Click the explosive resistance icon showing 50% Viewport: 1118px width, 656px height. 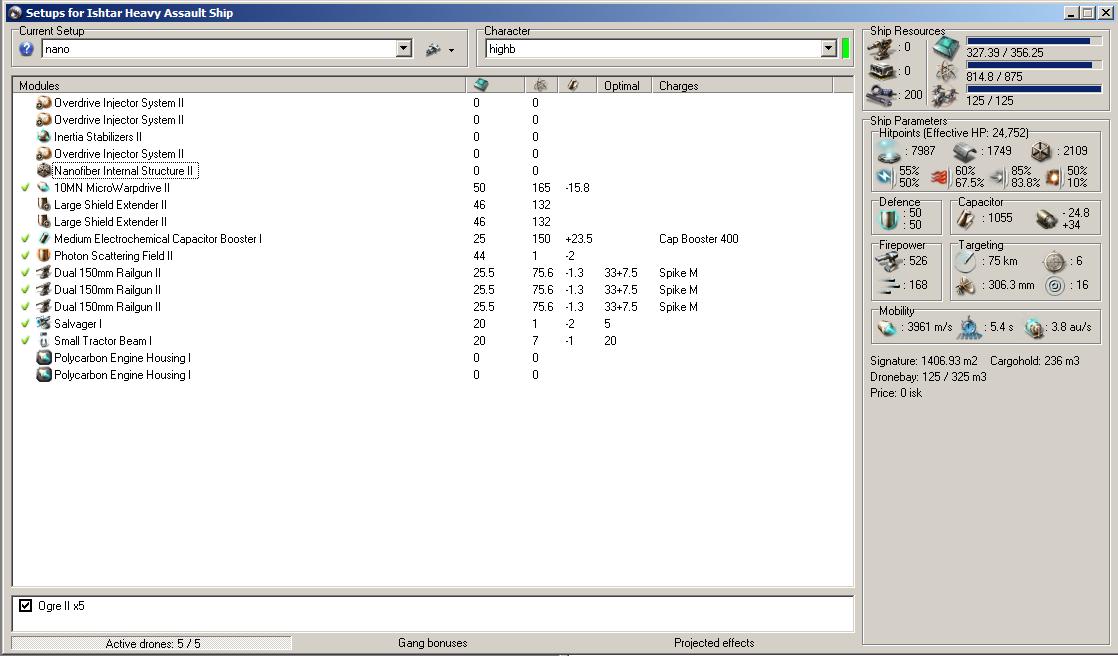point(1053,176)
